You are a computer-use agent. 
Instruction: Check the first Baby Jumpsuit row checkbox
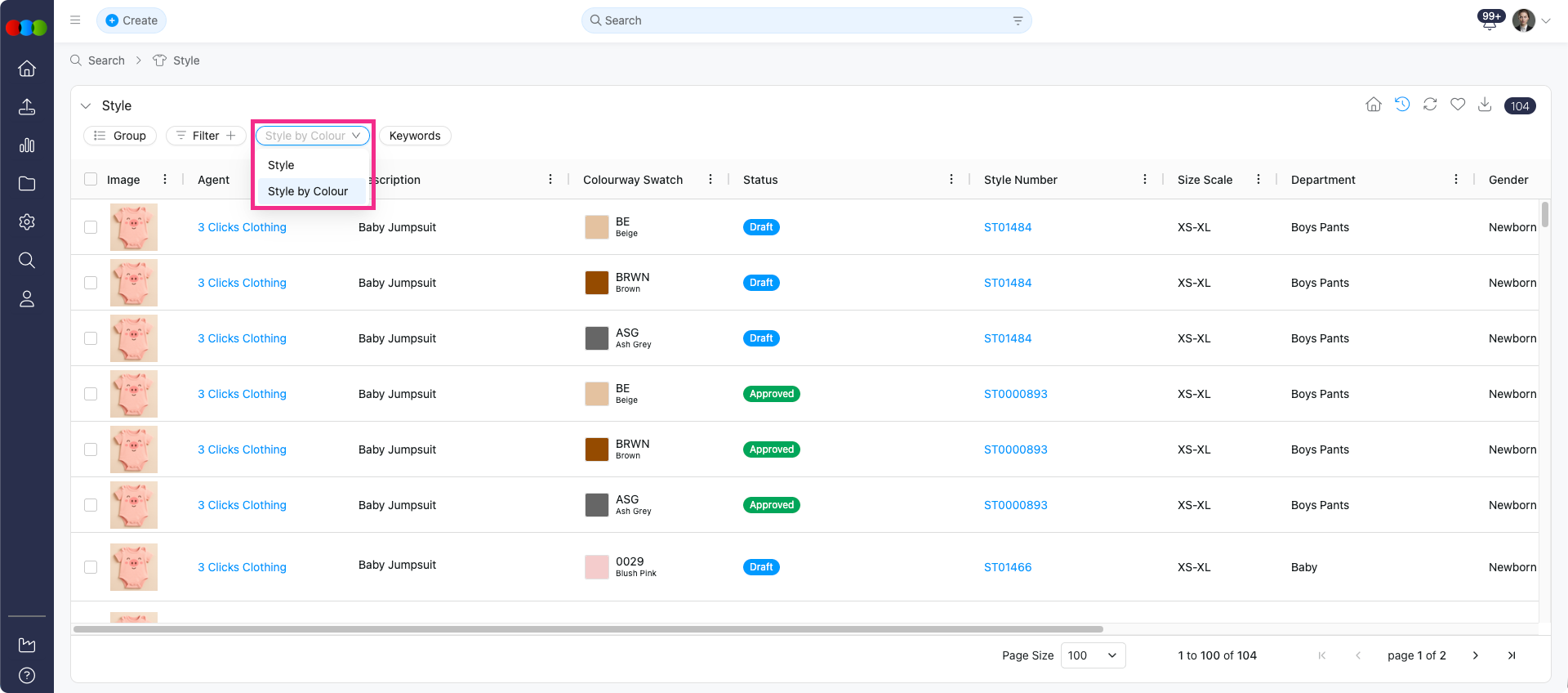point(91,227)
